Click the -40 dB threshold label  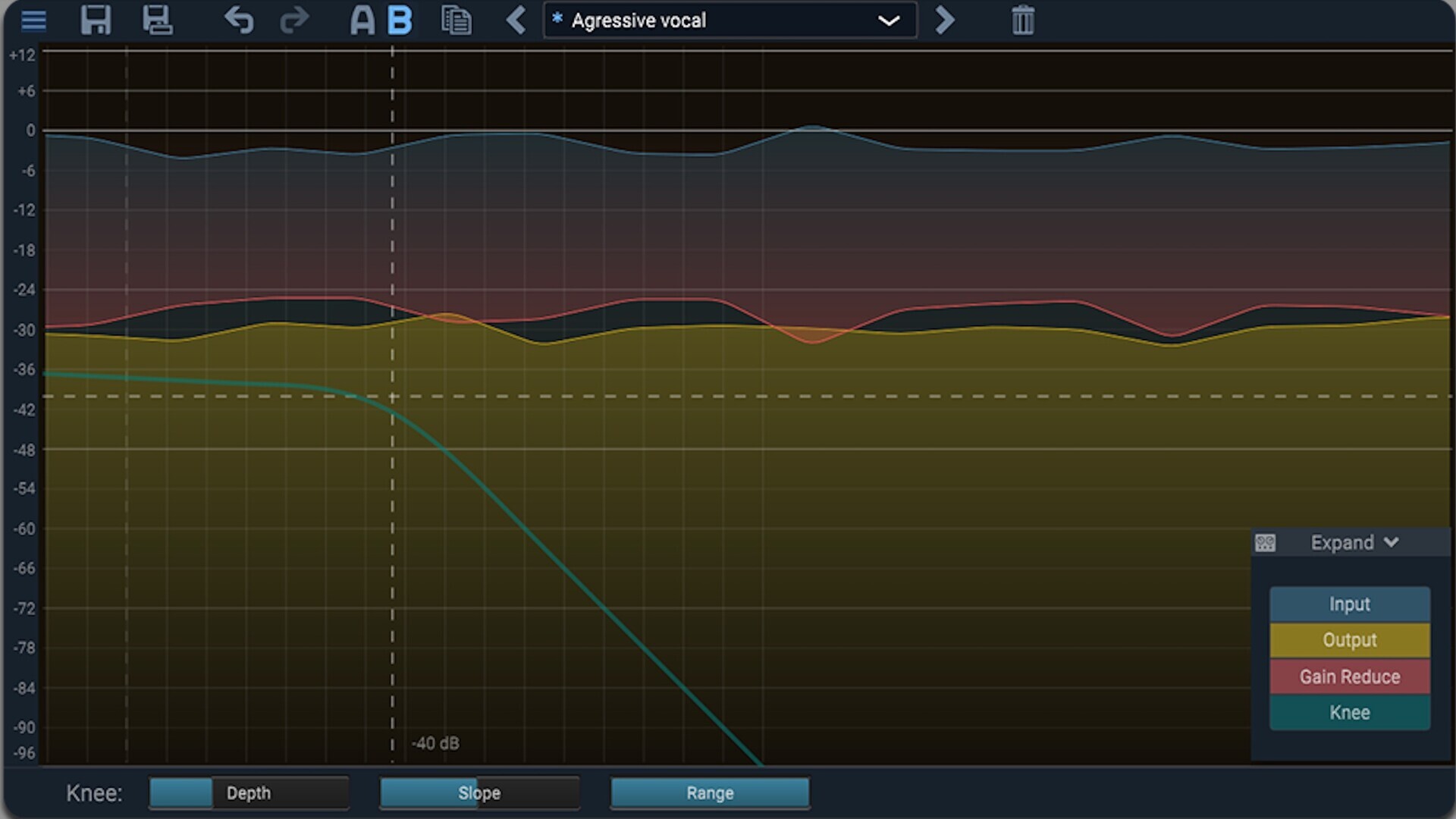435,743
